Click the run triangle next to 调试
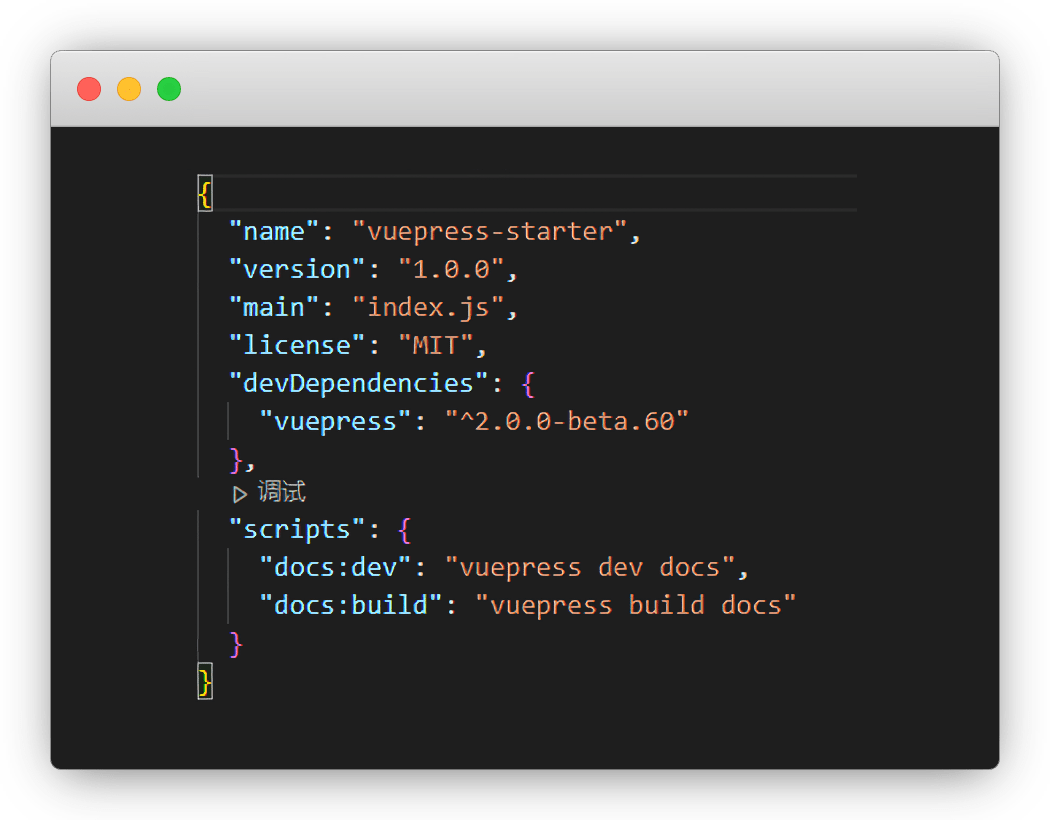The height and width of the screenshot is (820, 1050). pos(238,492)
